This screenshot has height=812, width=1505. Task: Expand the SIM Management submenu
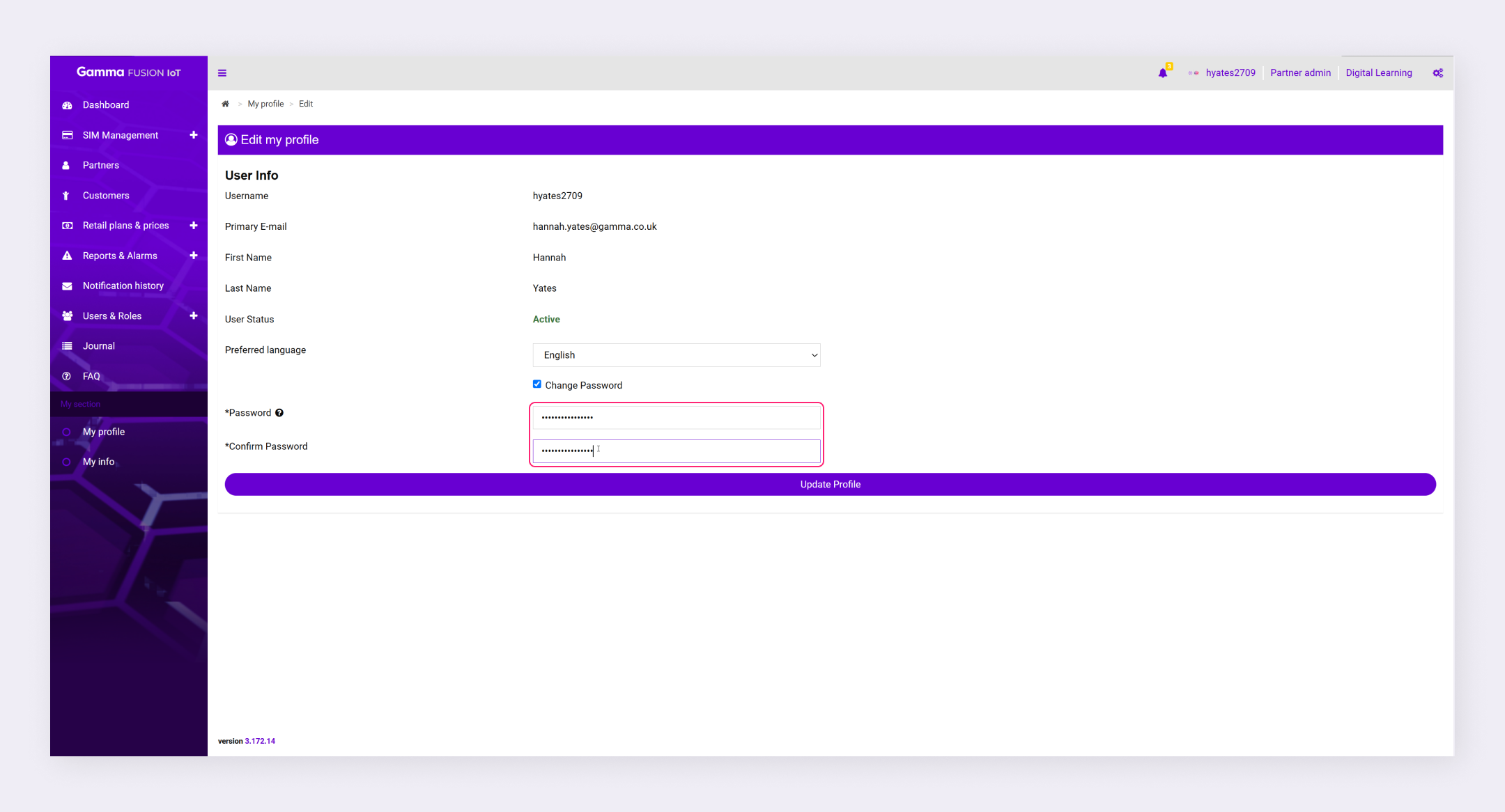(x=194, y=135)
